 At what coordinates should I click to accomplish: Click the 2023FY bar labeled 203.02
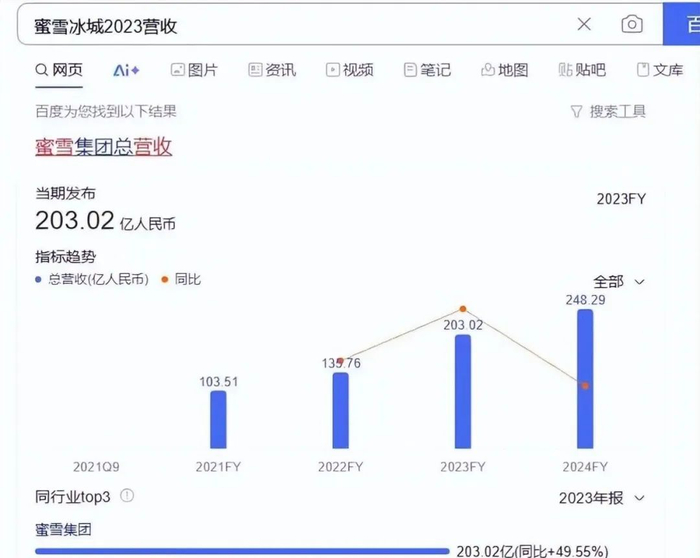[463, 391]
